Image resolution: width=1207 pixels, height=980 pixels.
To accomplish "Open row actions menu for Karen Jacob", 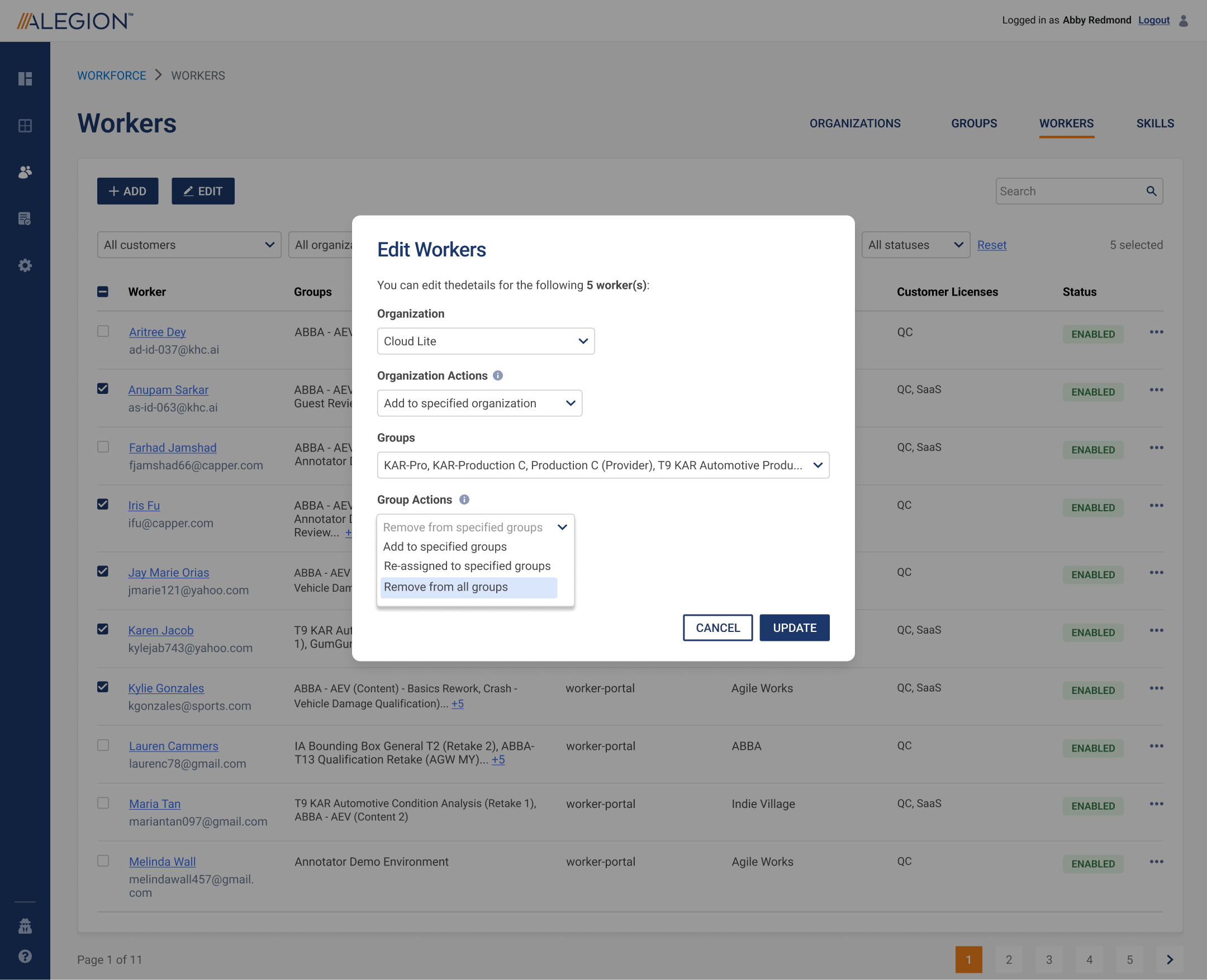I will point(1156,630).
